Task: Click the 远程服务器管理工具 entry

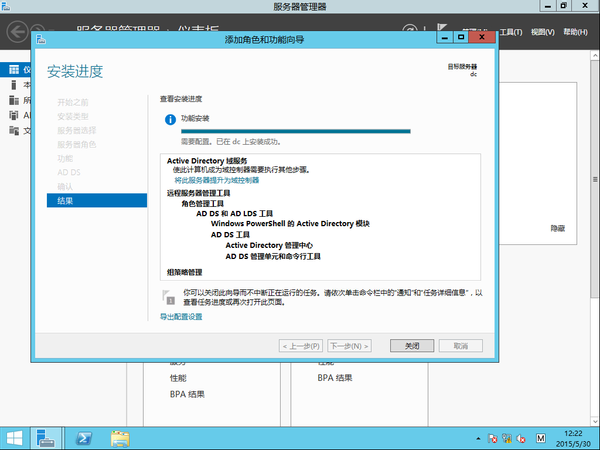Action: point(199,193)
